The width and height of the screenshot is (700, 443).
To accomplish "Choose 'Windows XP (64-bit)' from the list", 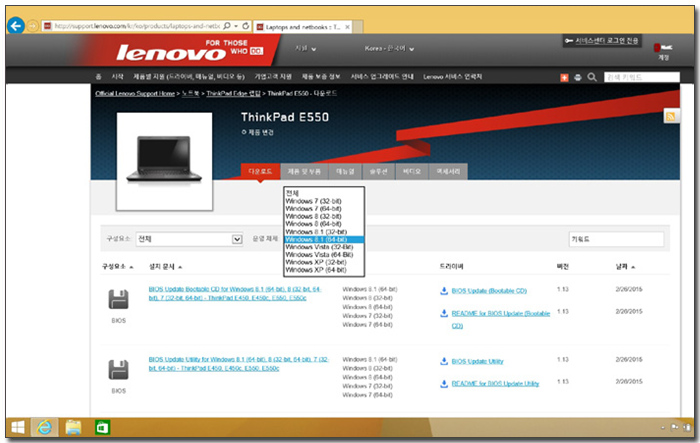I will pyautogui.click(x=324, y=270).
